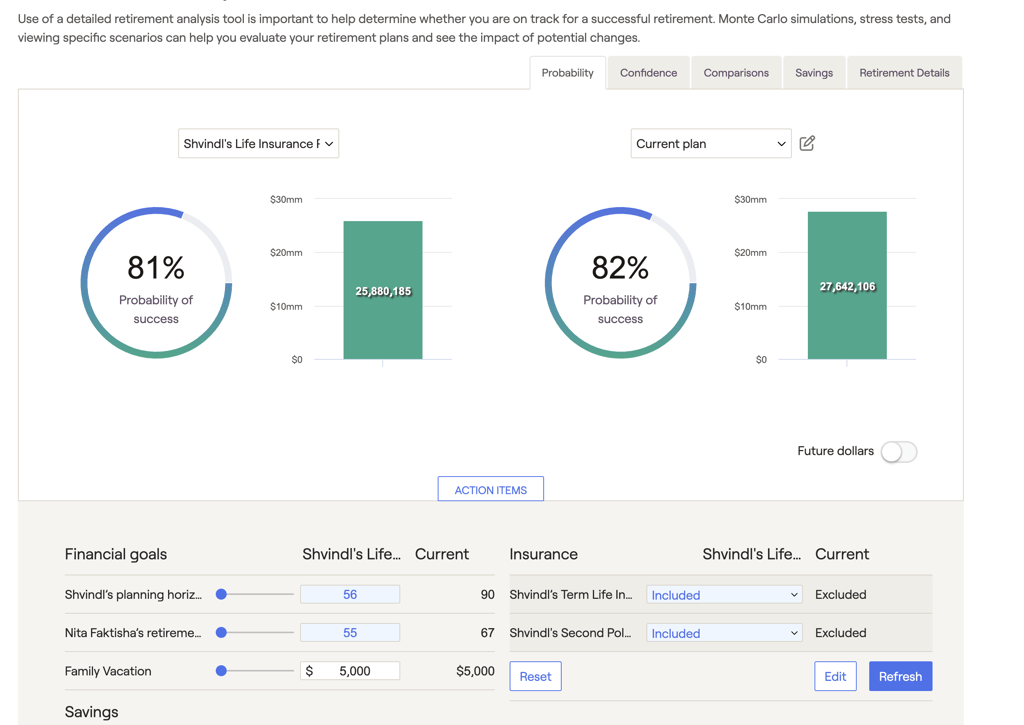Open the Shvindl's Life Insurance plan dropdown
Viewport: 1024px width, 725px height.
pos(258,144)
